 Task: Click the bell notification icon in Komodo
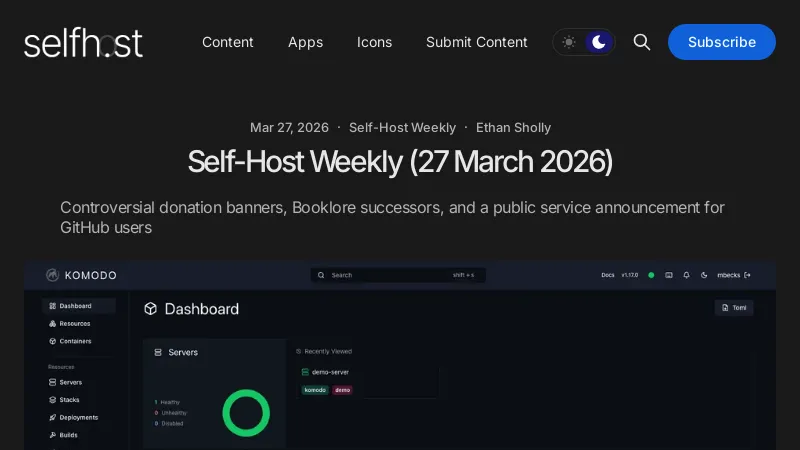tap(687, 275)
